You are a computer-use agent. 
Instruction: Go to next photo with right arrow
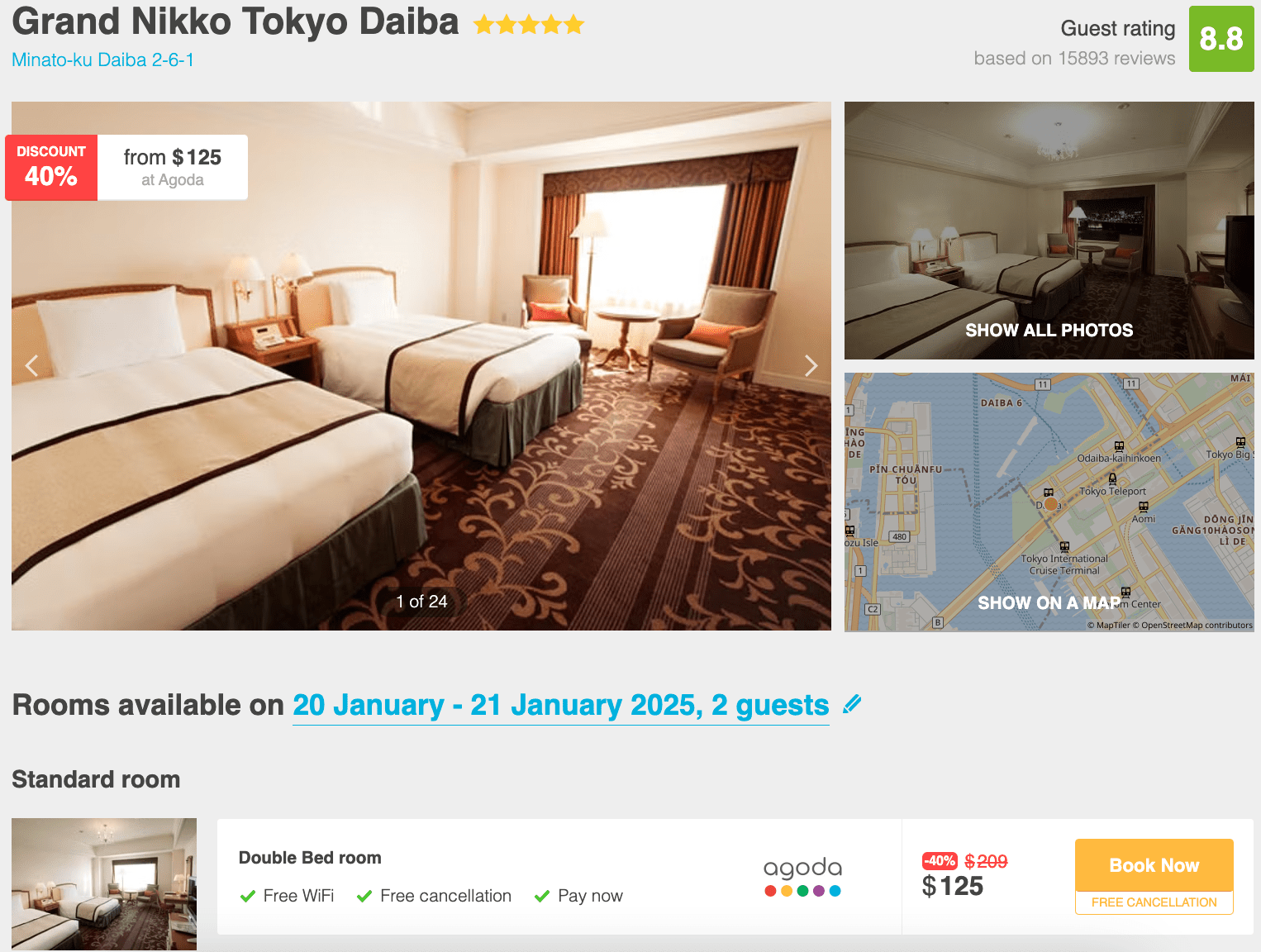pyautogui.click(x=811, y=365)
